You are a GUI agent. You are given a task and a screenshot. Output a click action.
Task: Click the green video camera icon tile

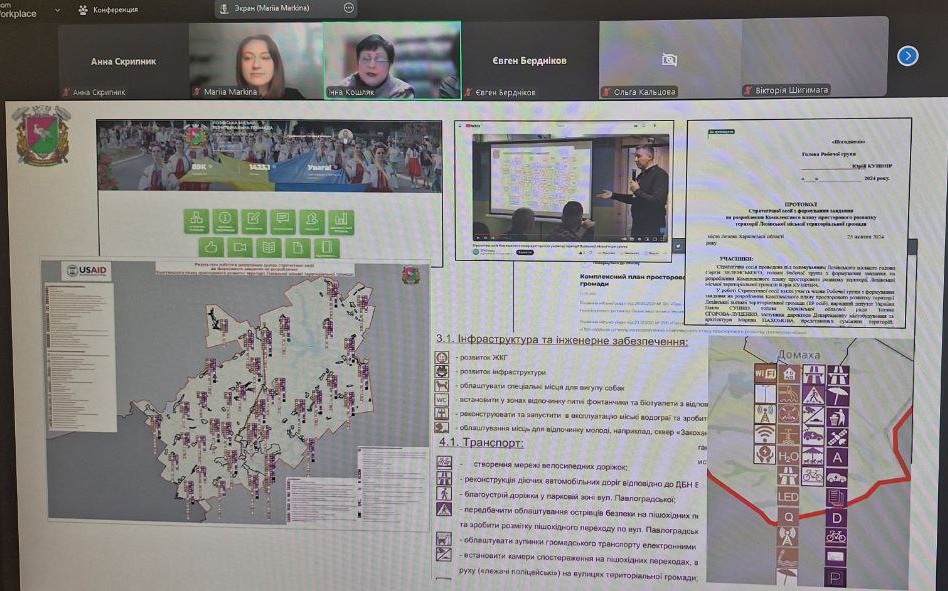(x=239, y=247)
